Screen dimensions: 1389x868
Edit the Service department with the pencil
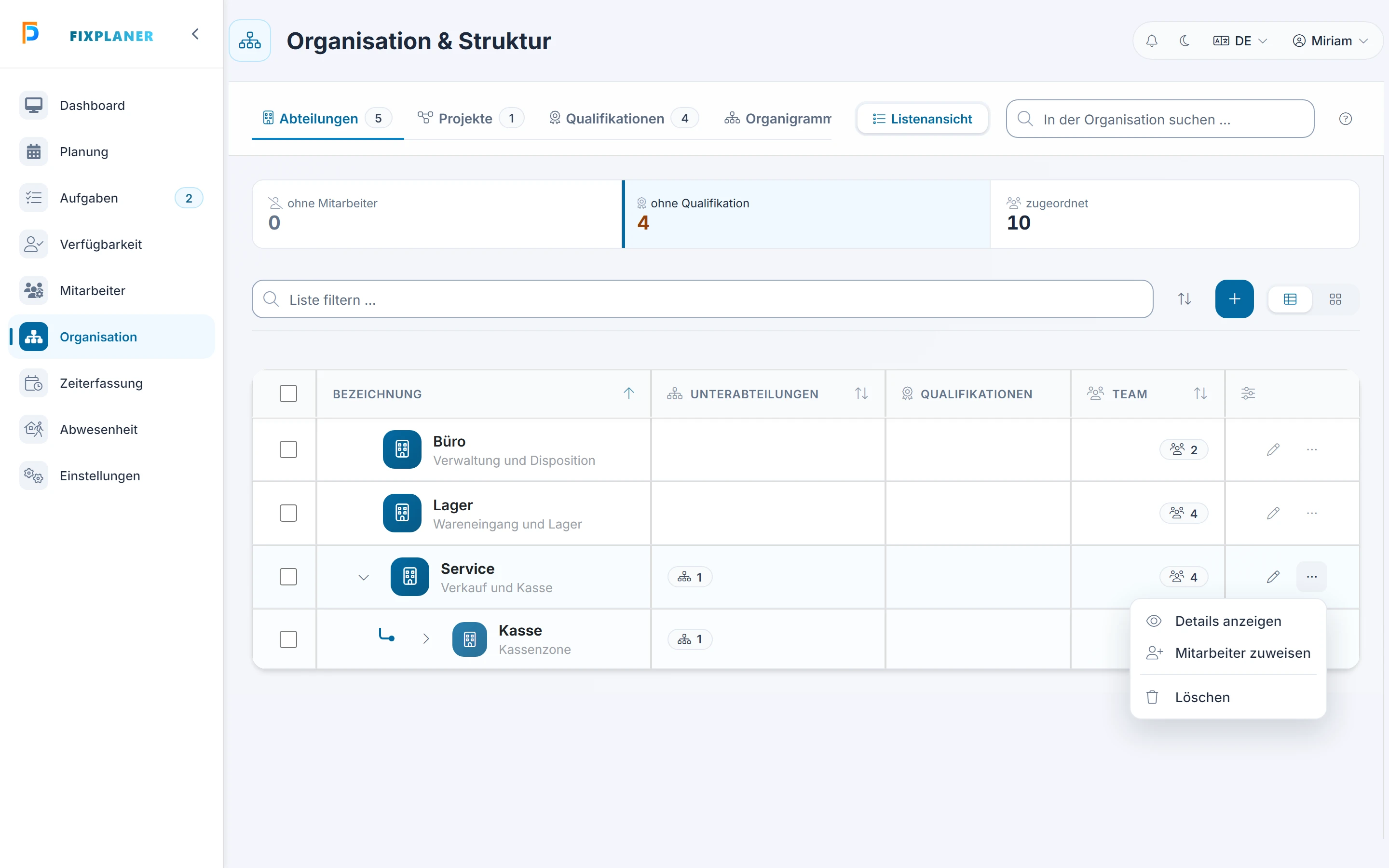[x=1273, y=577]
